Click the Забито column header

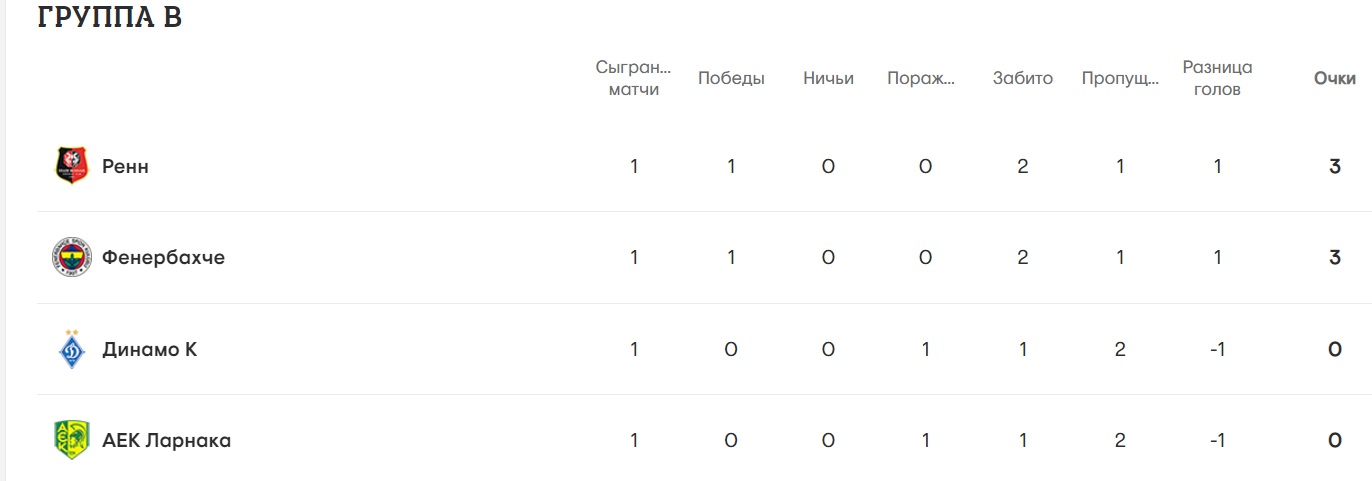[1022, 78]
